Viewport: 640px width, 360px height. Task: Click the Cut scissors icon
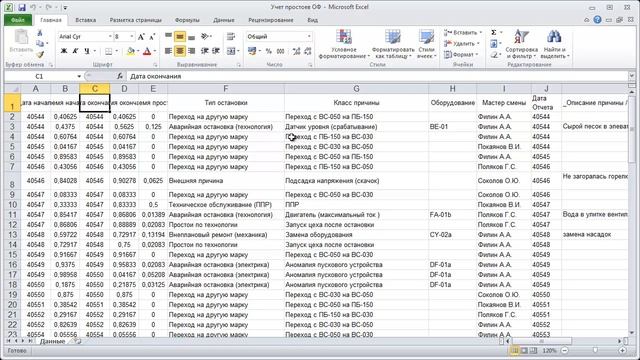coord(40,33)
